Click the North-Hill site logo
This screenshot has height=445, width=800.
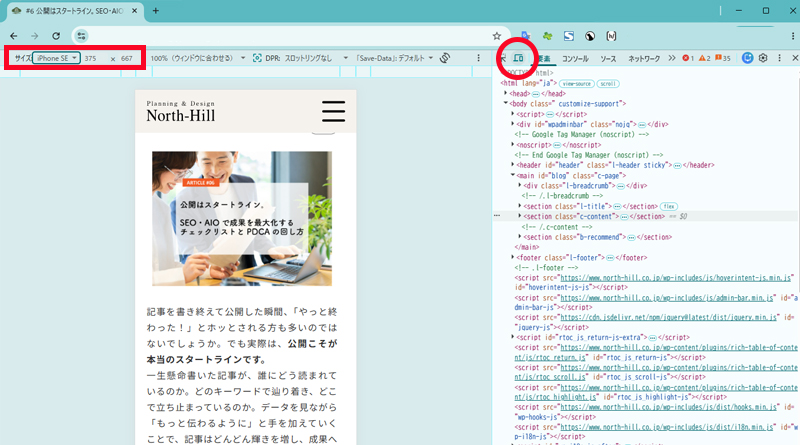coord(181,111)
